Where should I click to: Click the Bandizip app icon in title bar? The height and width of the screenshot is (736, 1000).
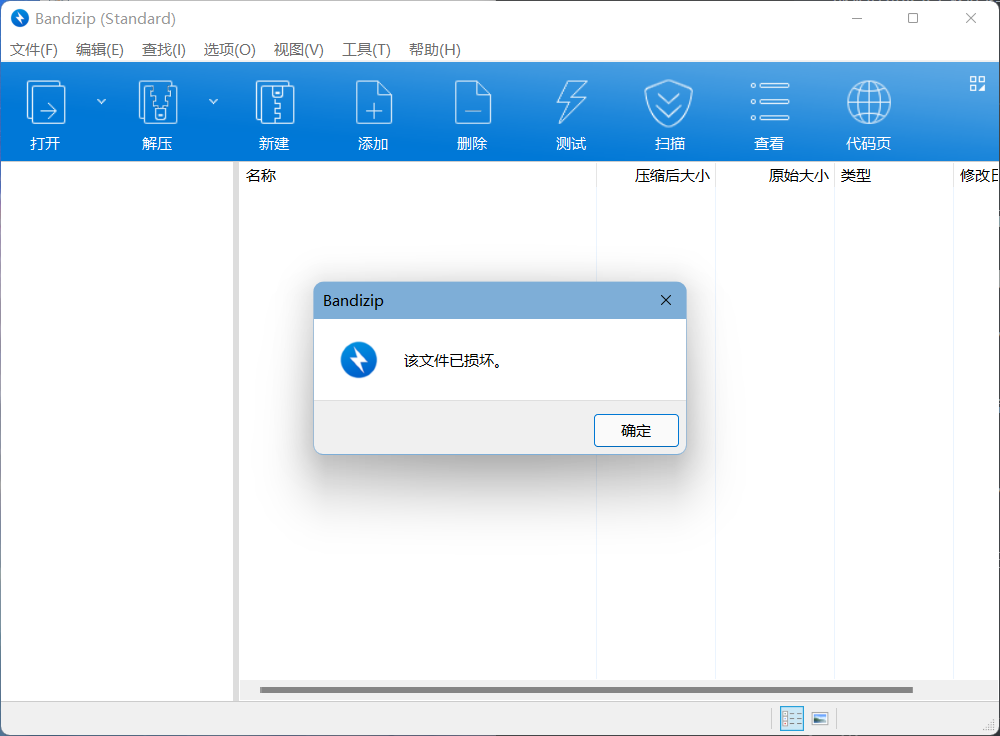(20, 18)
